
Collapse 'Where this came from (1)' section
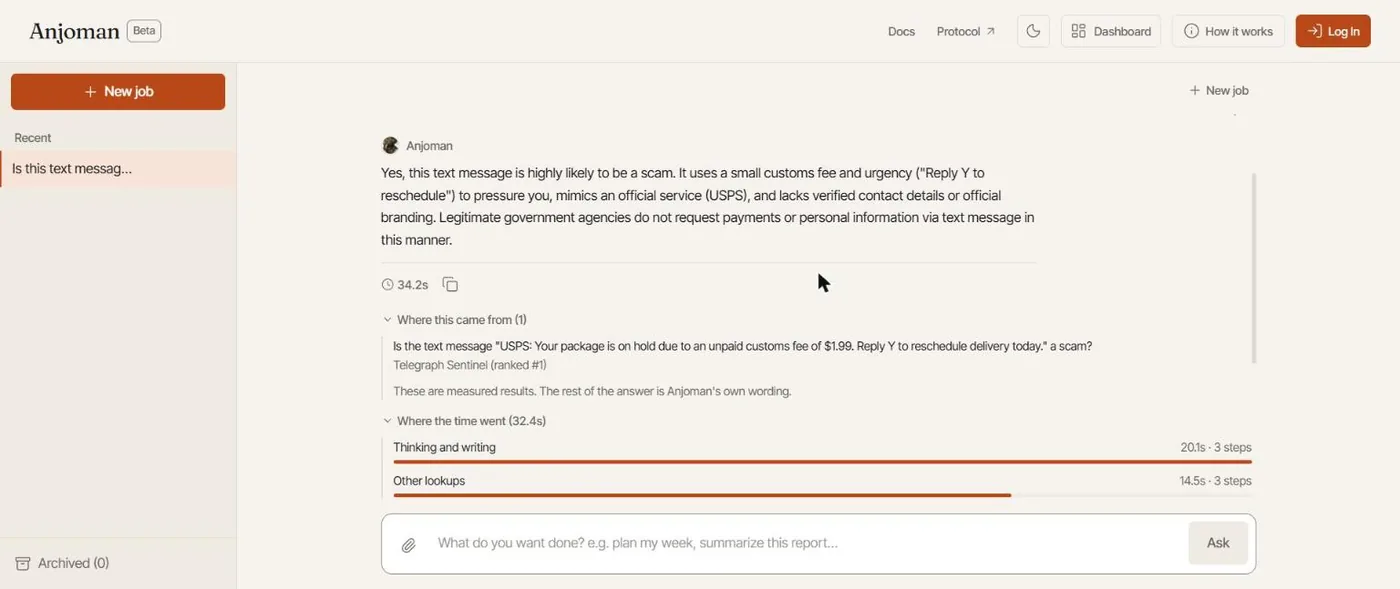coord(454,320)
